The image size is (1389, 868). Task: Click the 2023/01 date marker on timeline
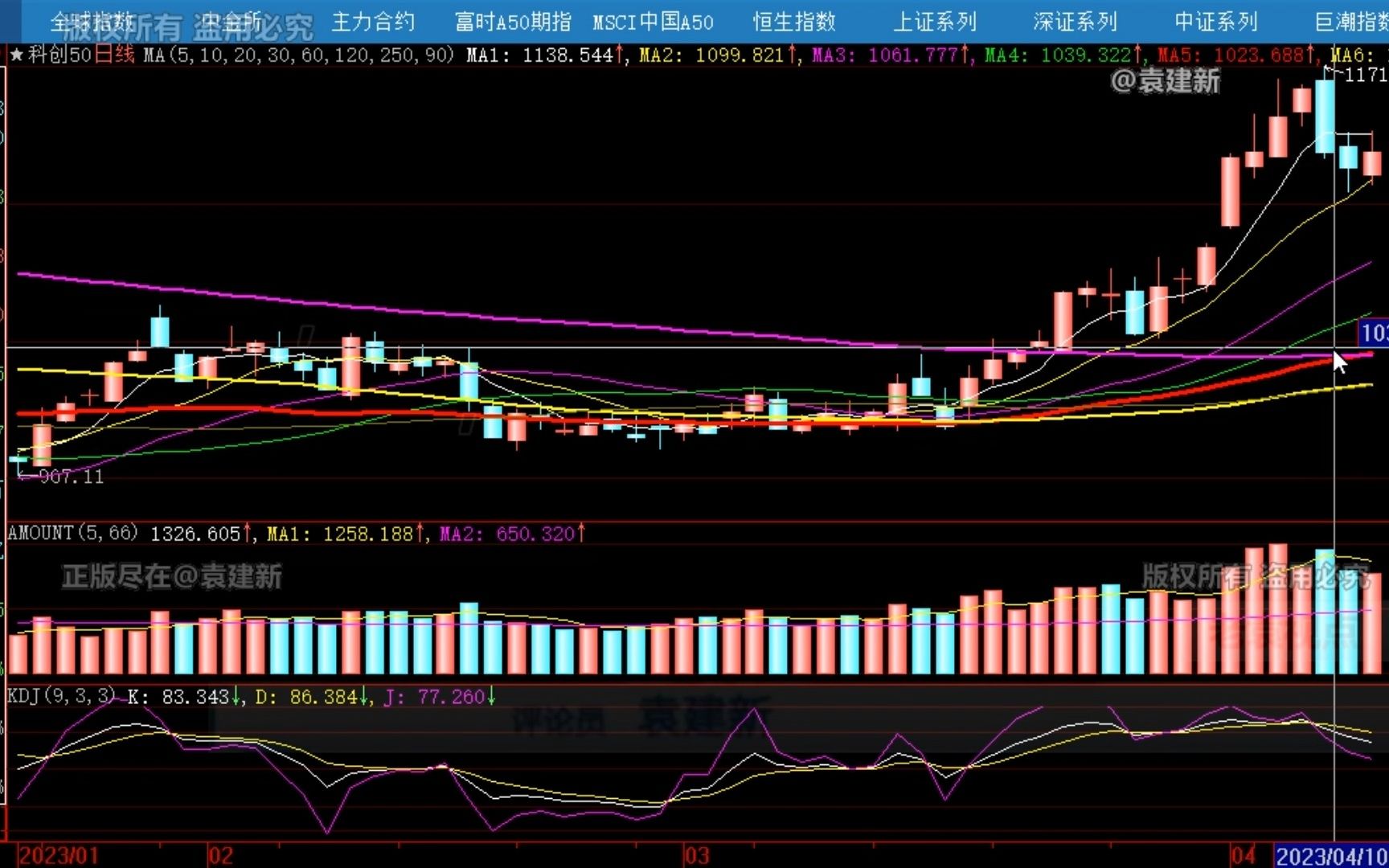(59, 855)
